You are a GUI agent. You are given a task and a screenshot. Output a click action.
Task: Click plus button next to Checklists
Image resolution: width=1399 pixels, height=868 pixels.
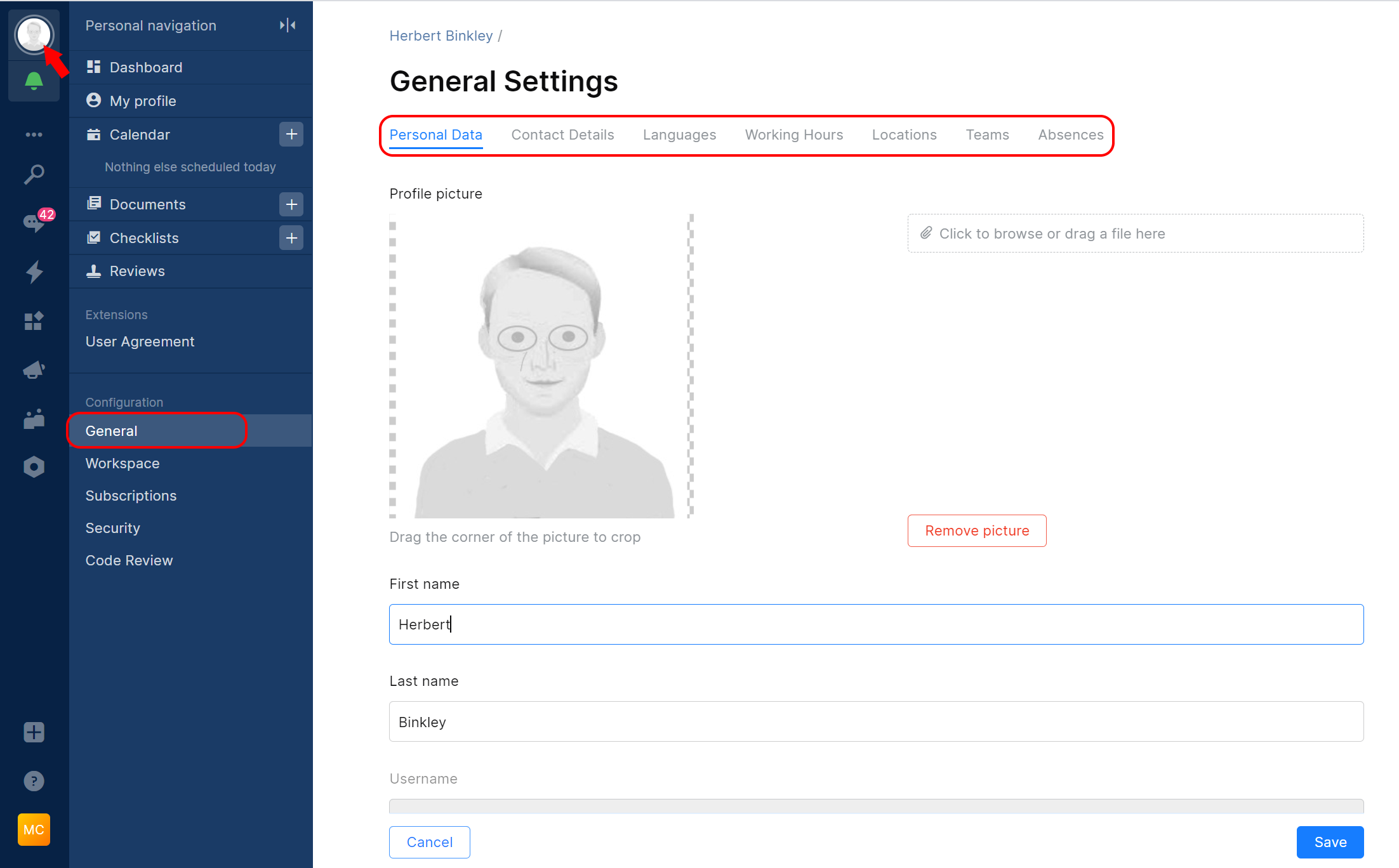tap(291, 238)
